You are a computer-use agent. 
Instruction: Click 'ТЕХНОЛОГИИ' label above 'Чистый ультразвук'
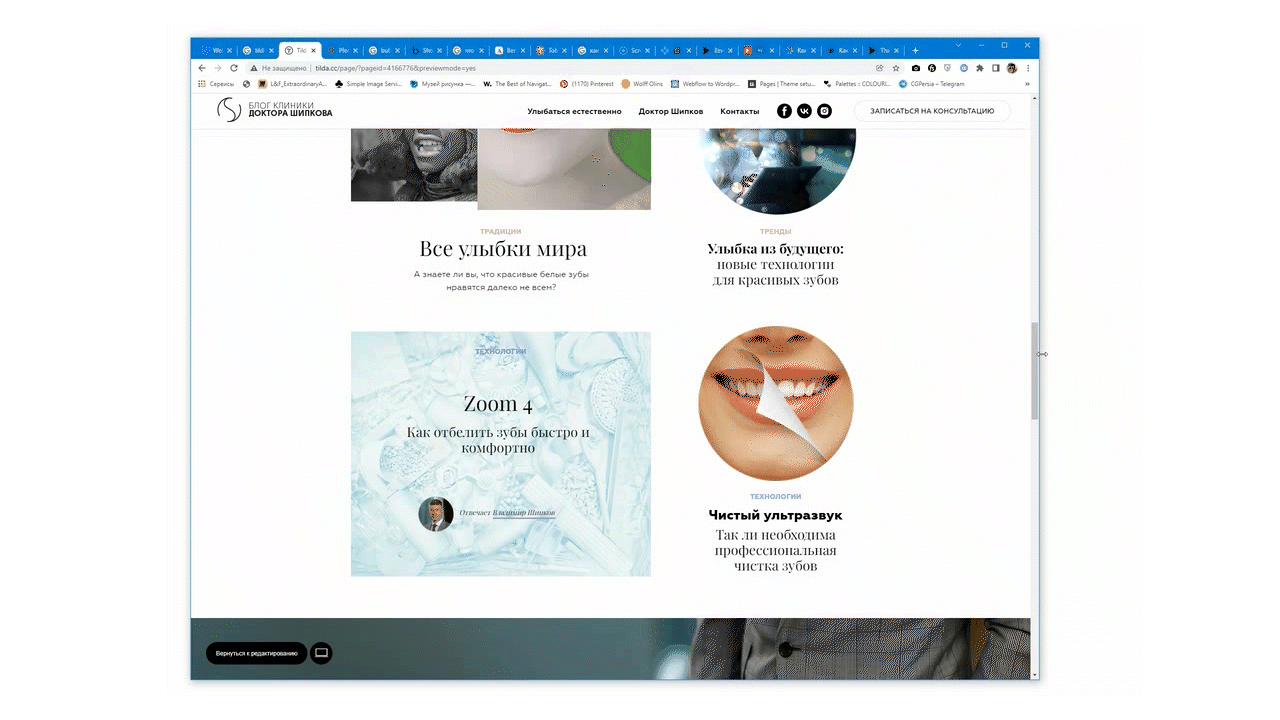click(775, 496)
